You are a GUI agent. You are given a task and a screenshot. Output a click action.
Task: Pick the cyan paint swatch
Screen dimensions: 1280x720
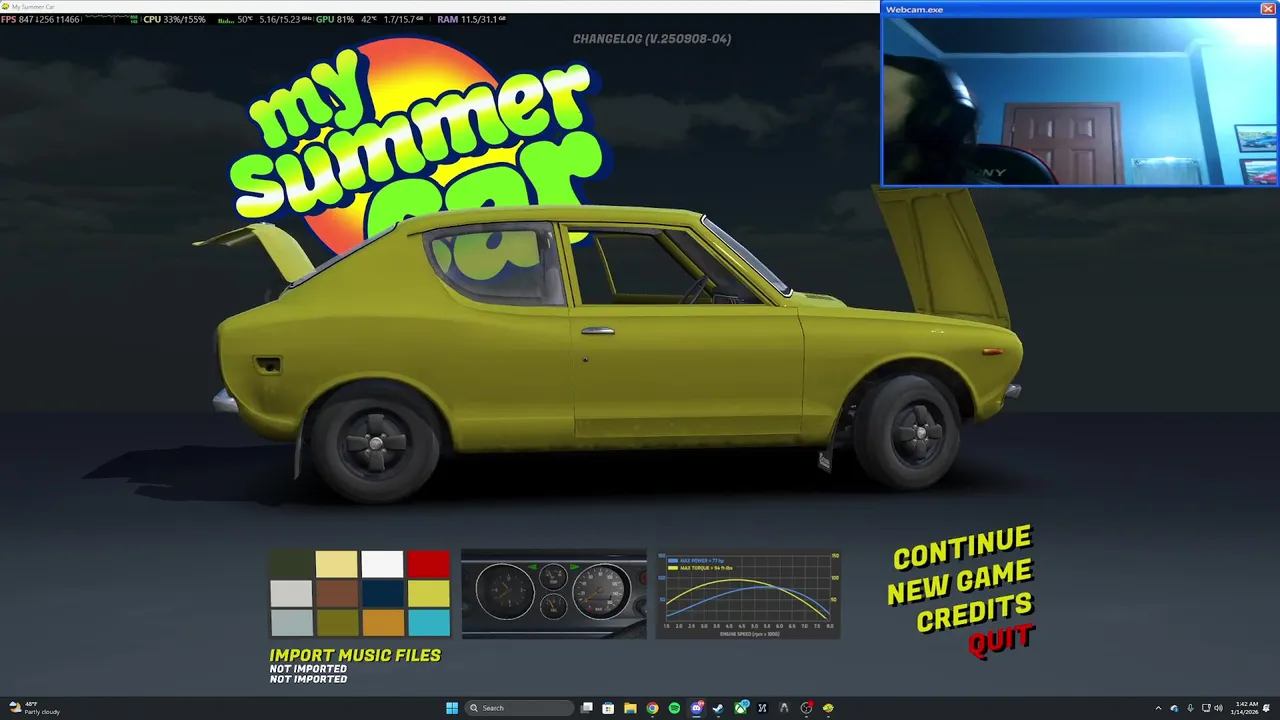click(x=428, y=623)
